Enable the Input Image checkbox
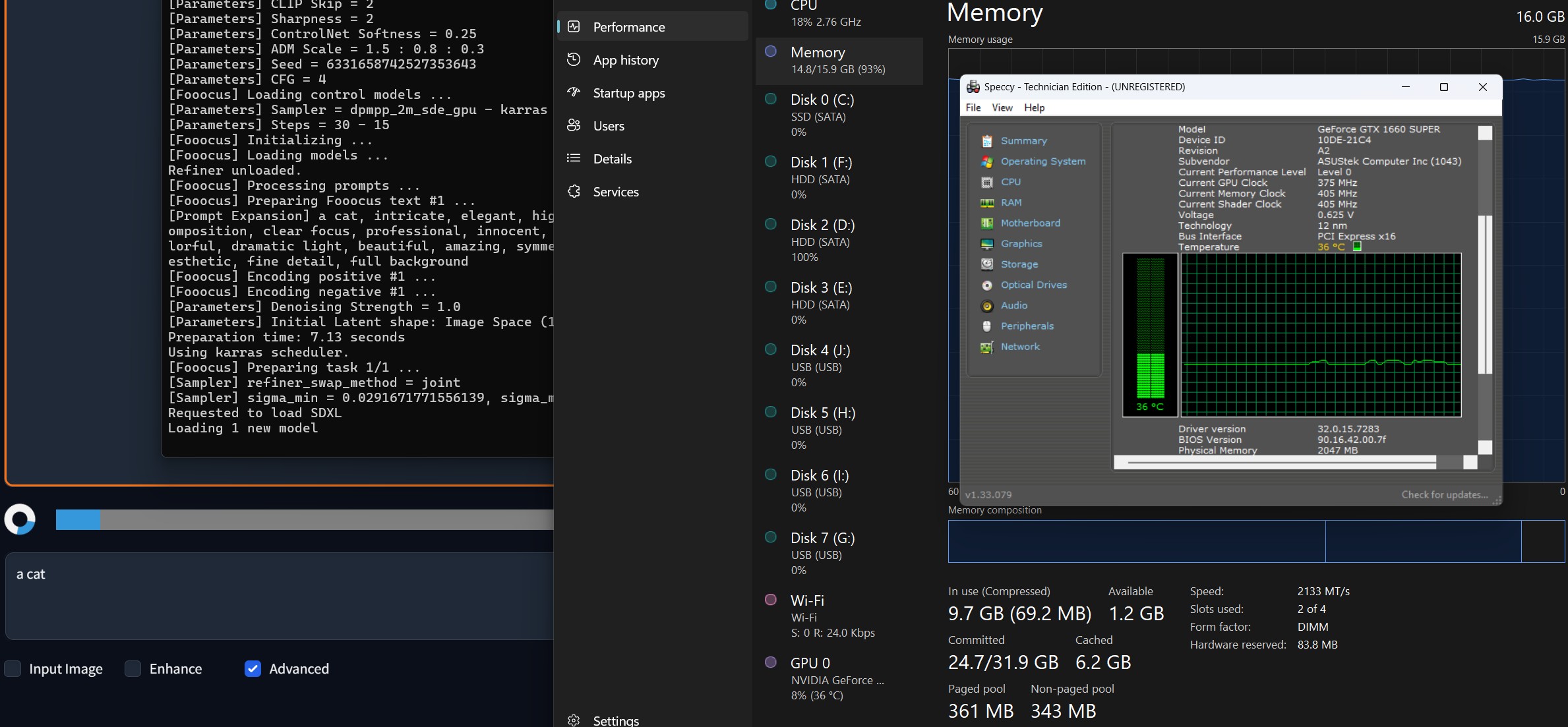The image size is (1568, 727). (x=13, y=669)
